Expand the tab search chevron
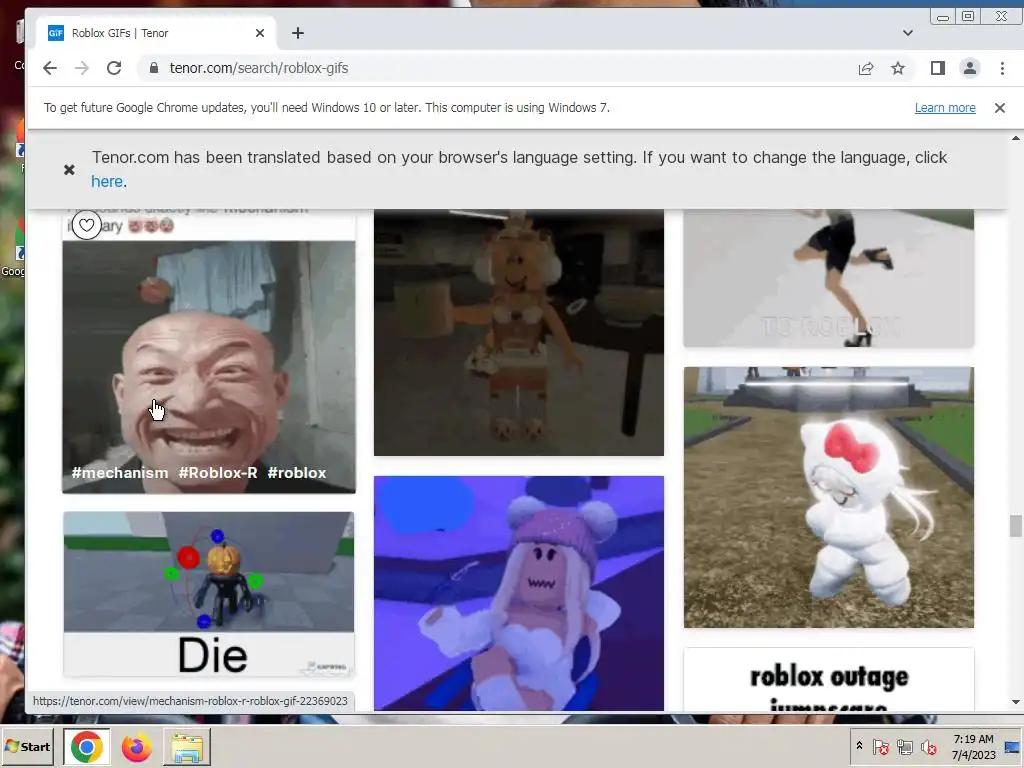 [908, 33]
